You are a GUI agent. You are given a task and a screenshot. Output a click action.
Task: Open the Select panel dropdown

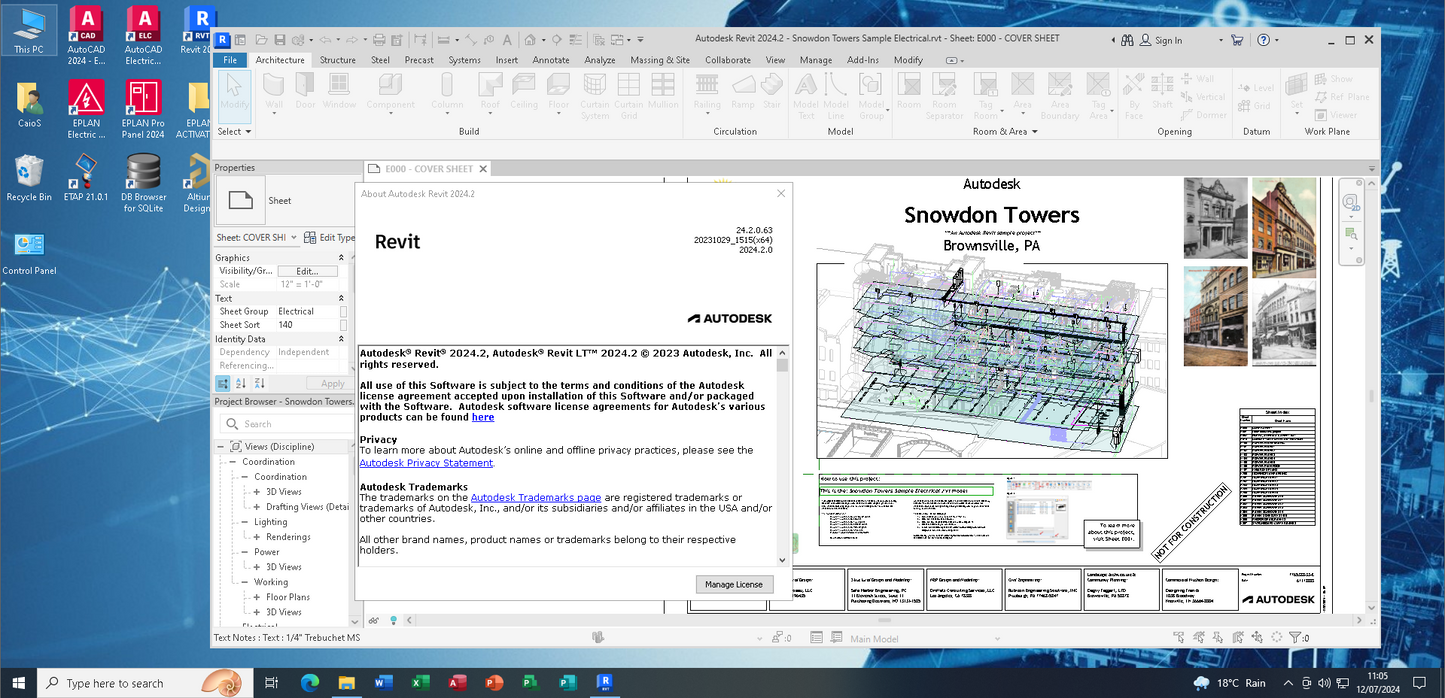[x=234, y=131]
